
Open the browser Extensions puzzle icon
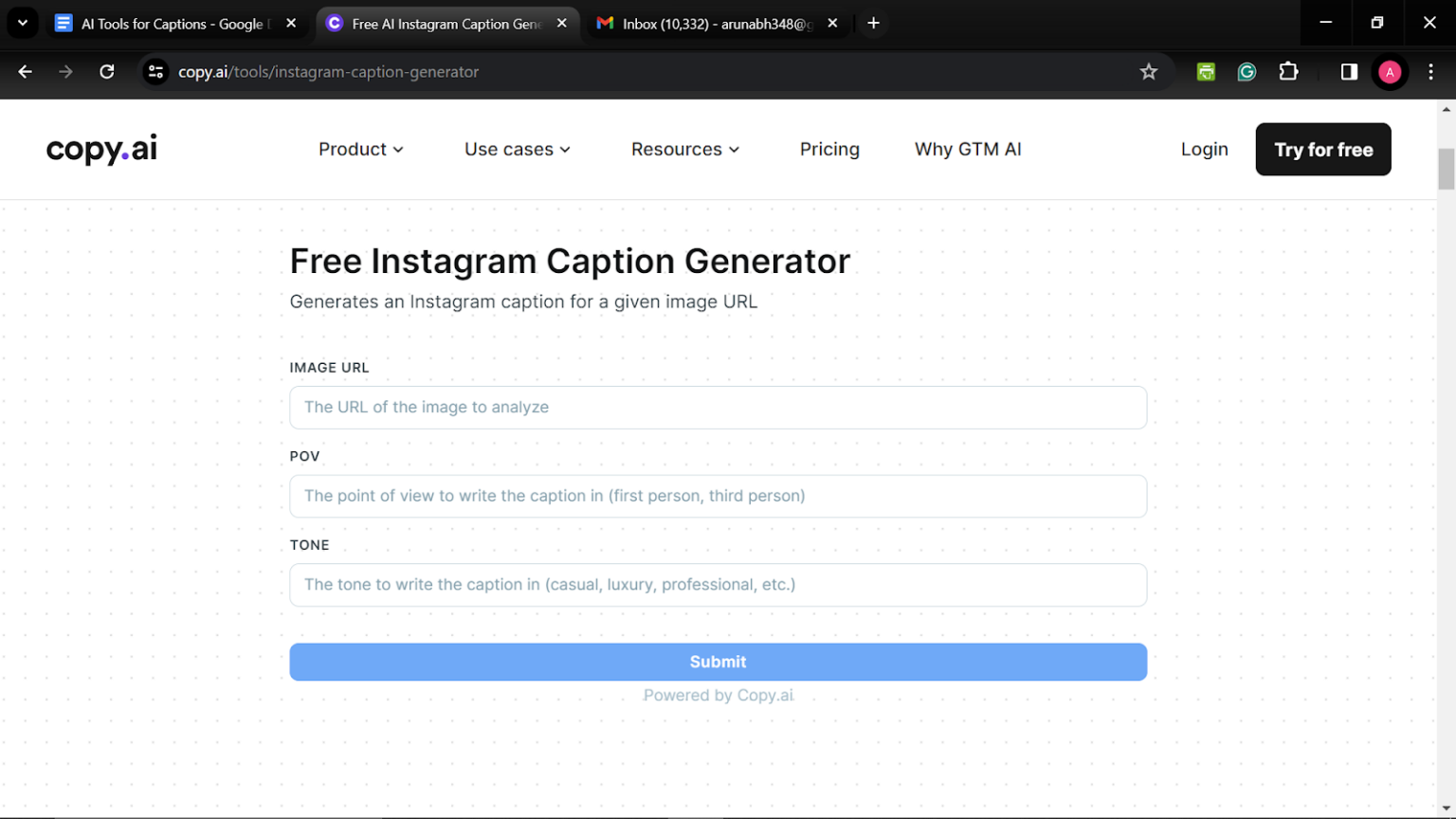(x=1288, y=71)
